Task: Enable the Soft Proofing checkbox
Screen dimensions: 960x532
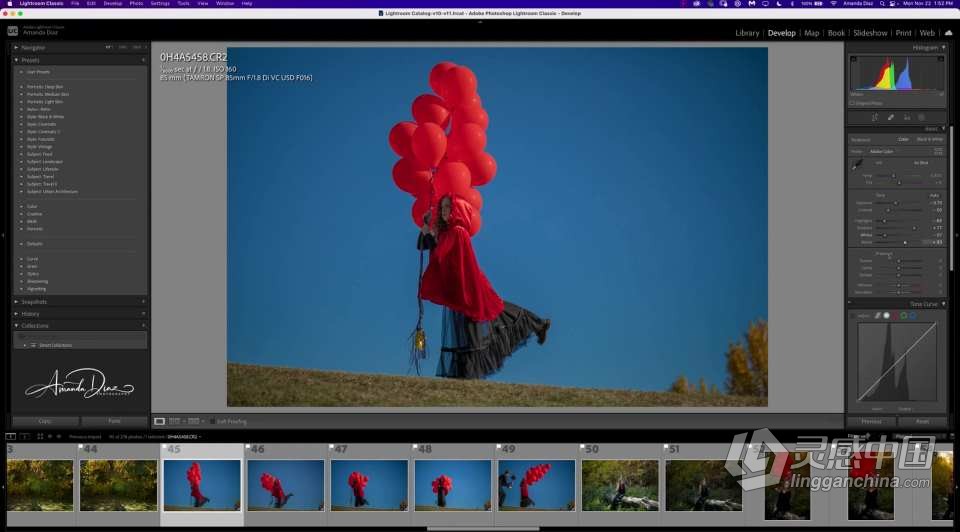Action: coord(213,421)
